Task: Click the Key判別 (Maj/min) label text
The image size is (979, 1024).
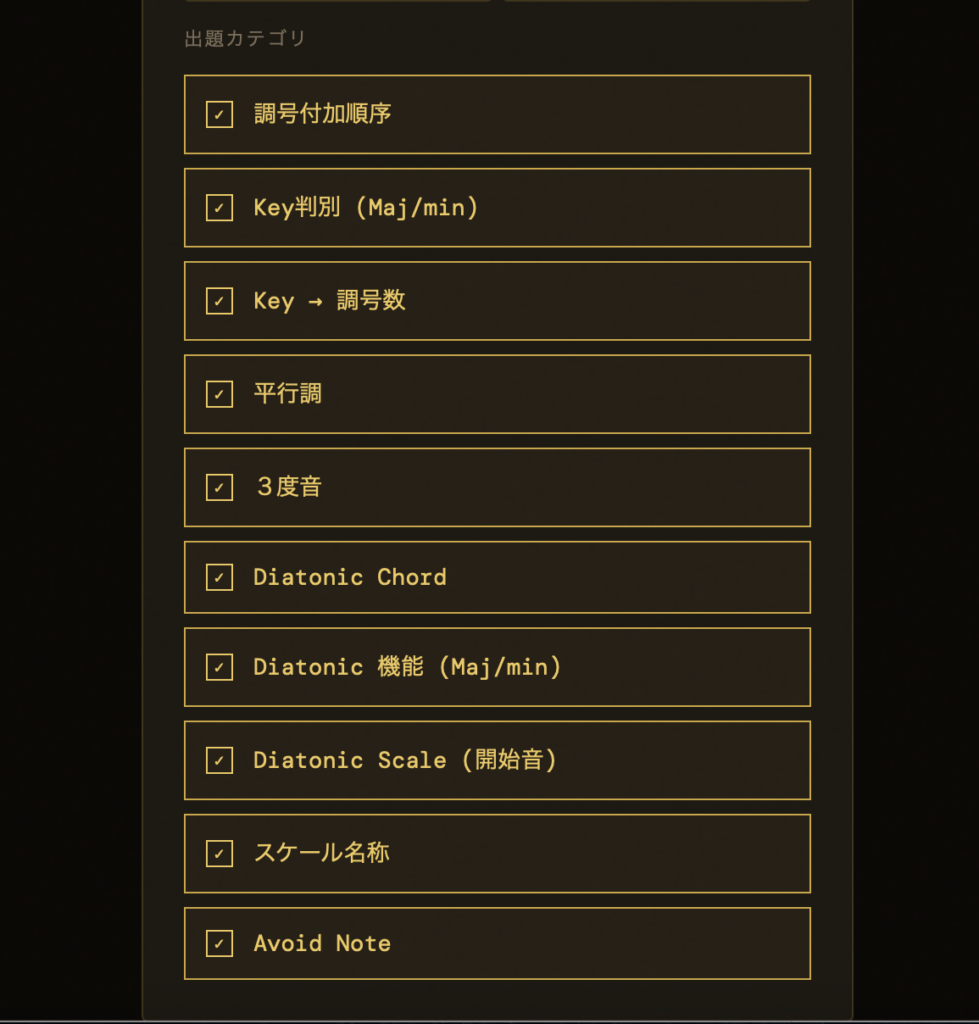Action: tap(366, 208)
